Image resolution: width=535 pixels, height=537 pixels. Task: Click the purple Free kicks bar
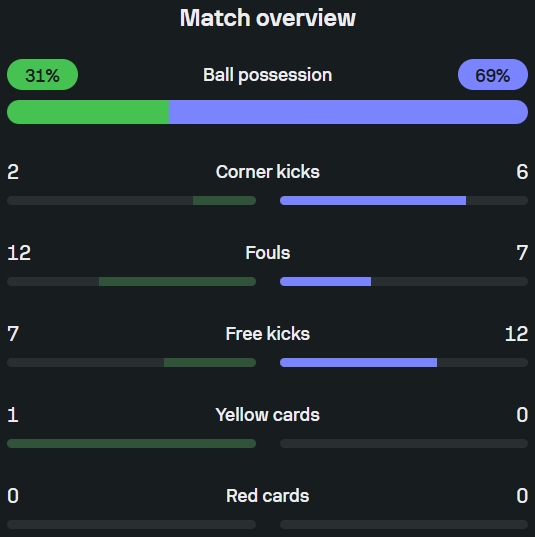[358, 362]
